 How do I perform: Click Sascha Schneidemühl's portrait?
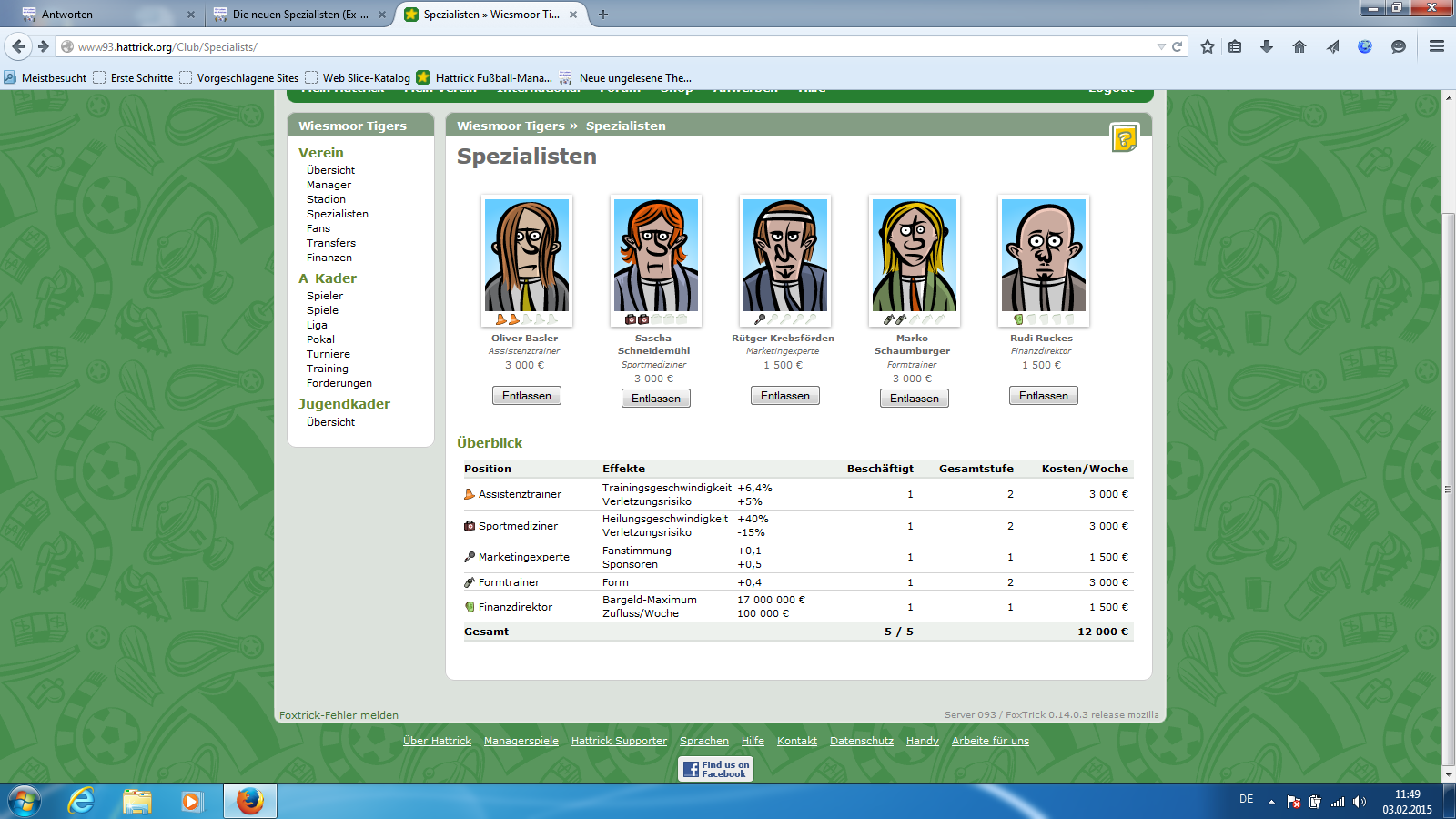click(656, 256)
